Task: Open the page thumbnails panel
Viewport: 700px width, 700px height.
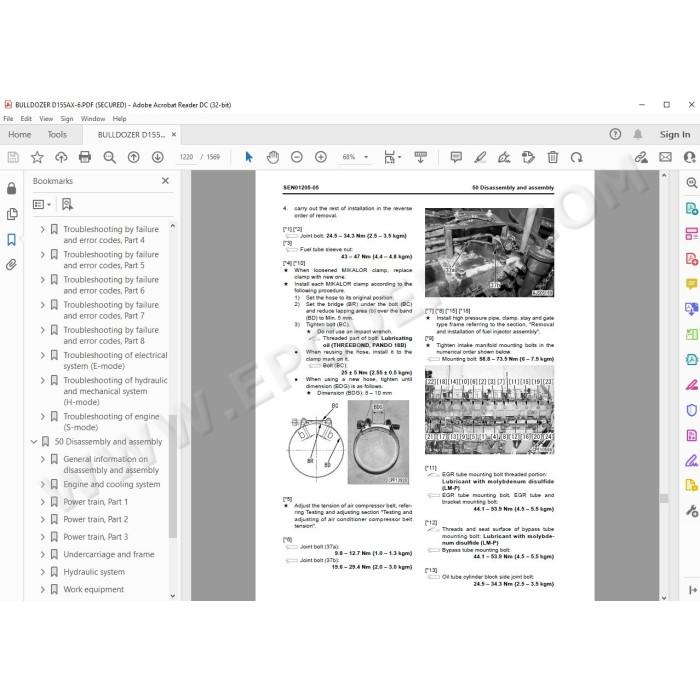Action: [x=12, y=214]
